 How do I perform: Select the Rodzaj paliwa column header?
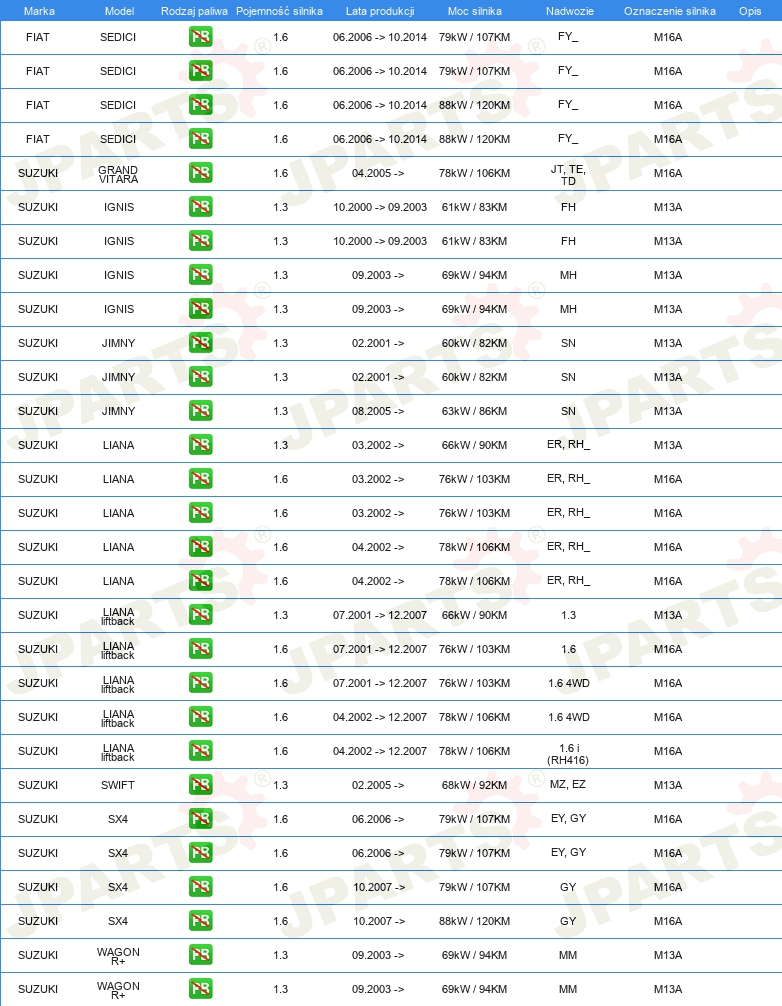pos(194,11)
